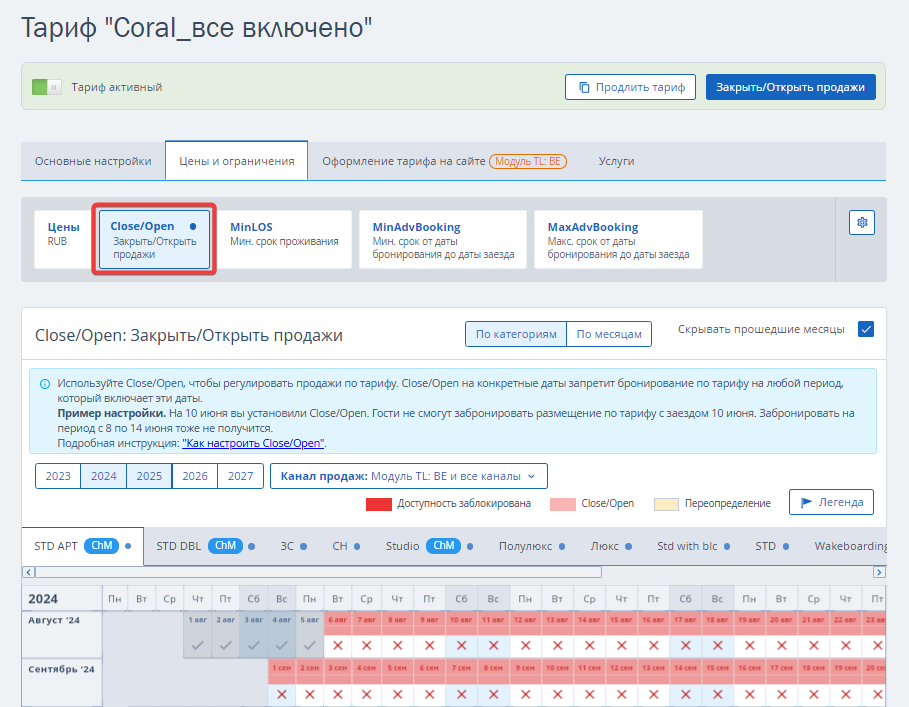Select the "Цены RUB" restriction card

pos(63,239)
